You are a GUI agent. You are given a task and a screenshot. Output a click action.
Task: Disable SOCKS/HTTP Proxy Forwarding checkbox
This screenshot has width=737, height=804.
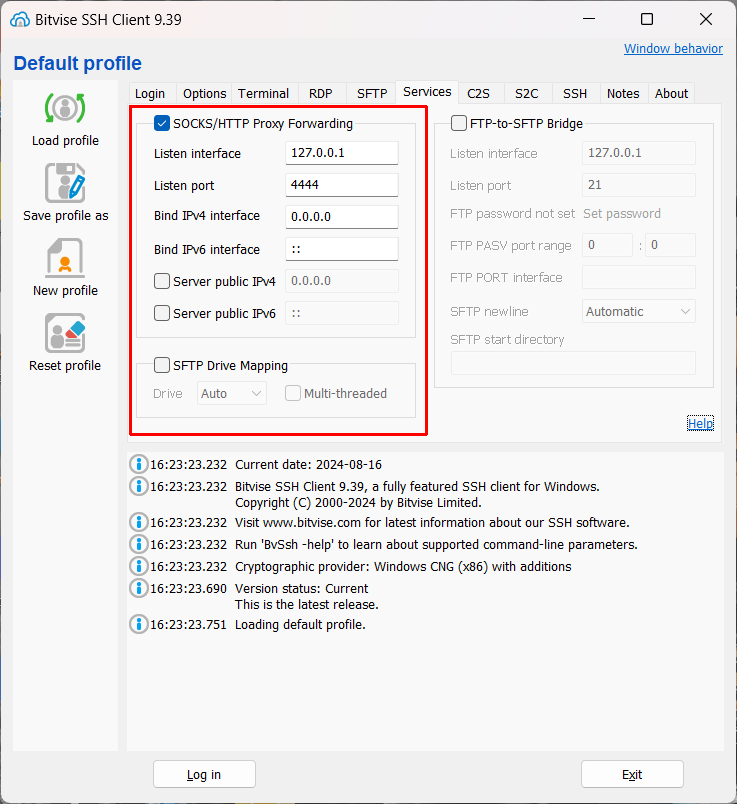click(x=162, y=124)
